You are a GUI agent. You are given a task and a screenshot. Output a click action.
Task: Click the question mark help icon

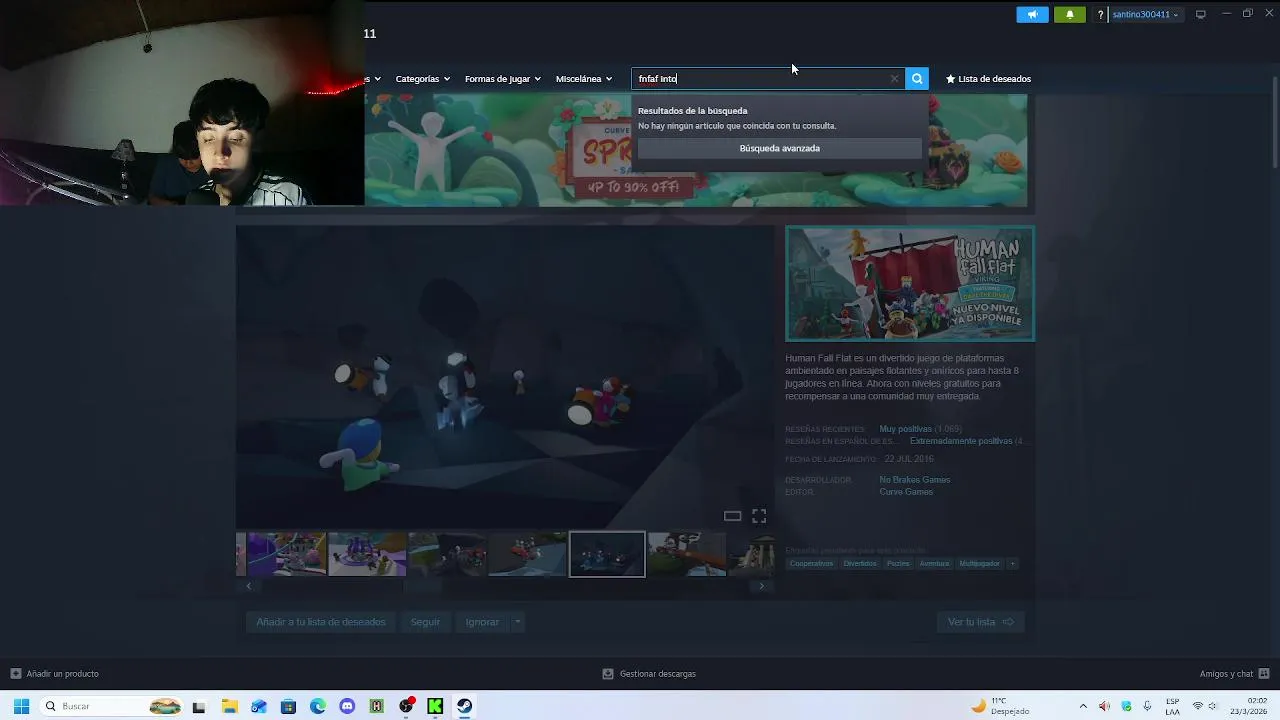1101,14
